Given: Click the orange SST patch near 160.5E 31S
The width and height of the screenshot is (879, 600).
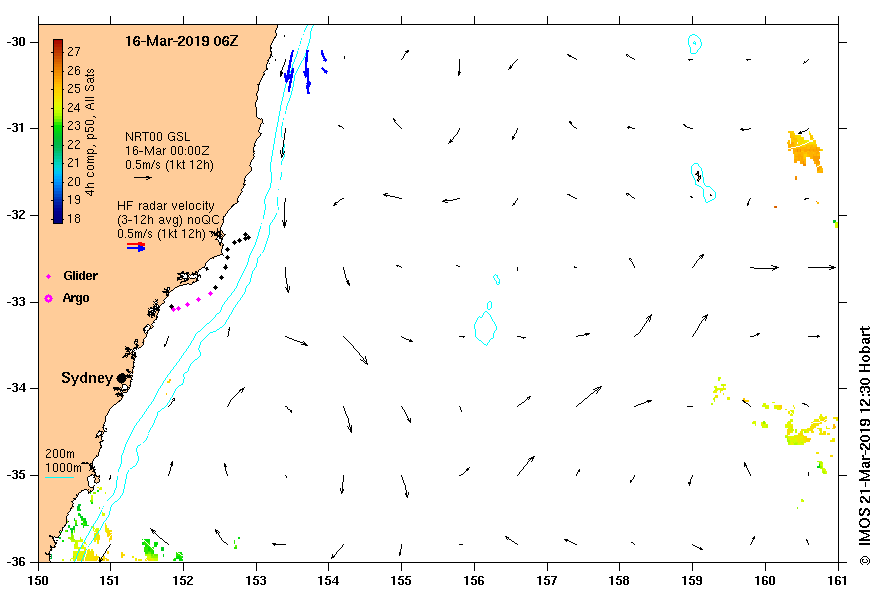Looking at the screenshot, I should pos(805,150).
